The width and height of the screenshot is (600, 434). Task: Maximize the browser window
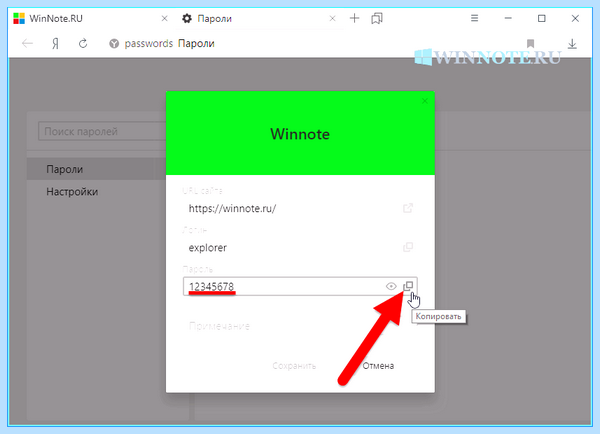pos(541,18)
